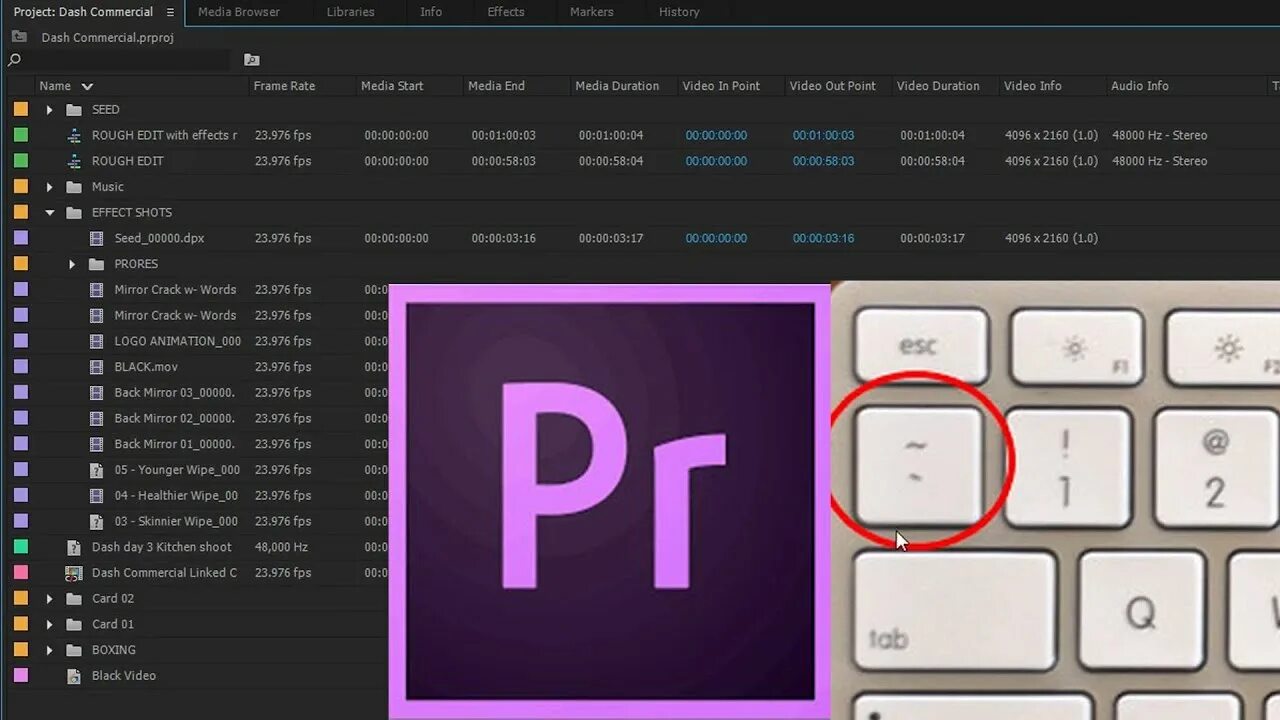This screenshot has height=720, width=1280.
Task: Expand the SEED bin
Action: [49, 110]
